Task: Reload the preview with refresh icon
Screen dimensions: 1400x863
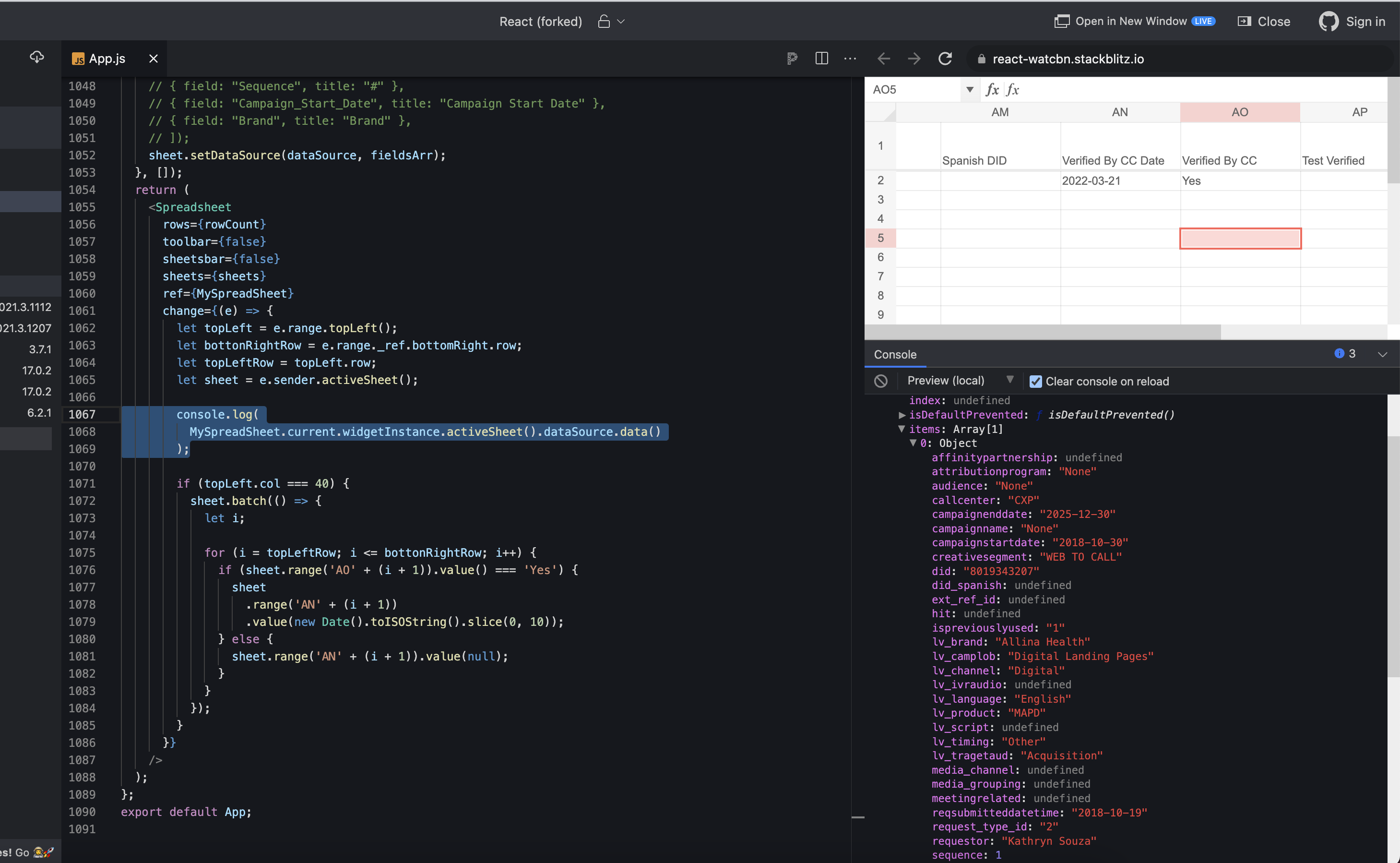Action: click(945, 58)
